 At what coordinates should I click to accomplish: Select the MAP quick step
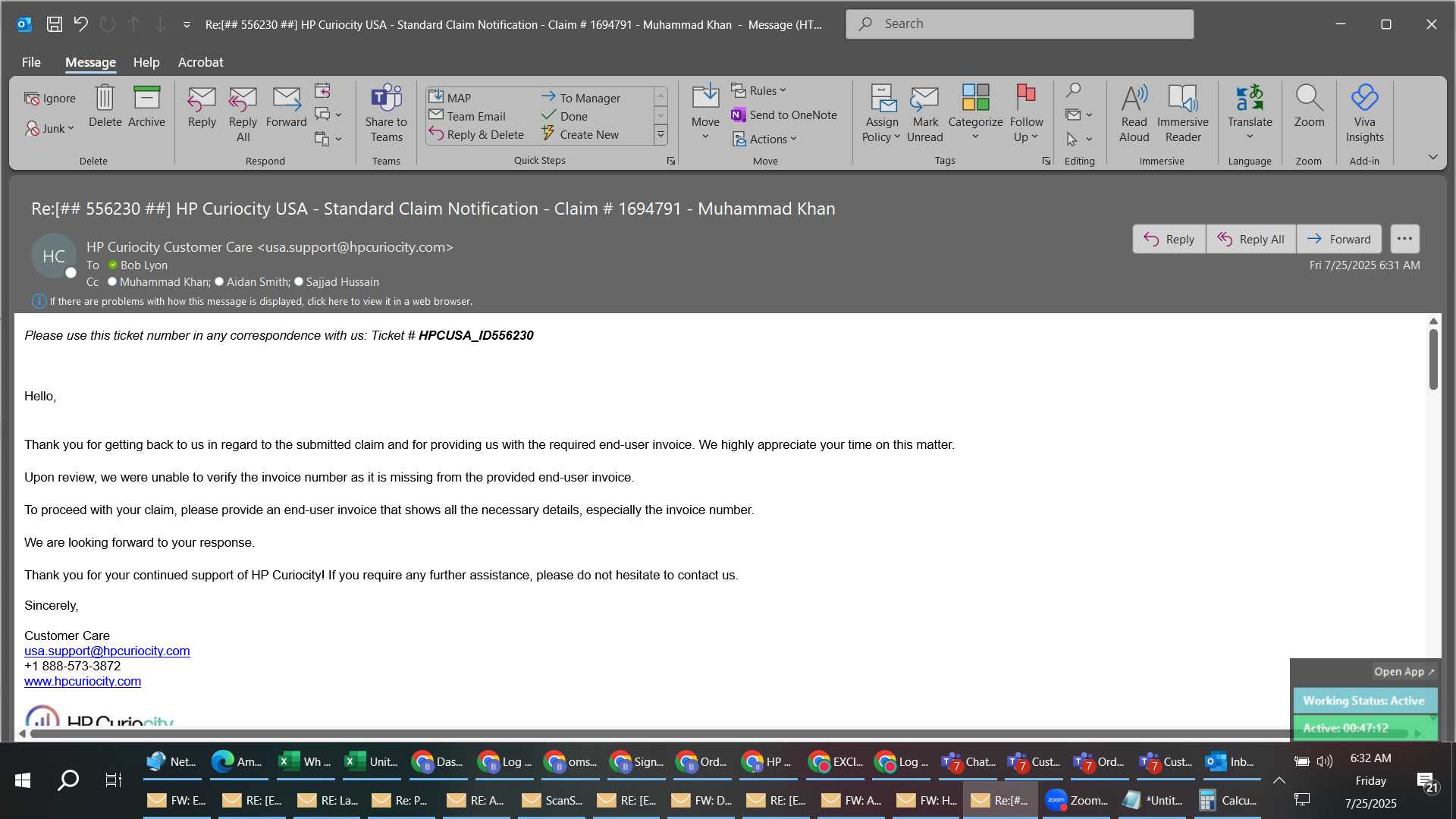point(450,97)
